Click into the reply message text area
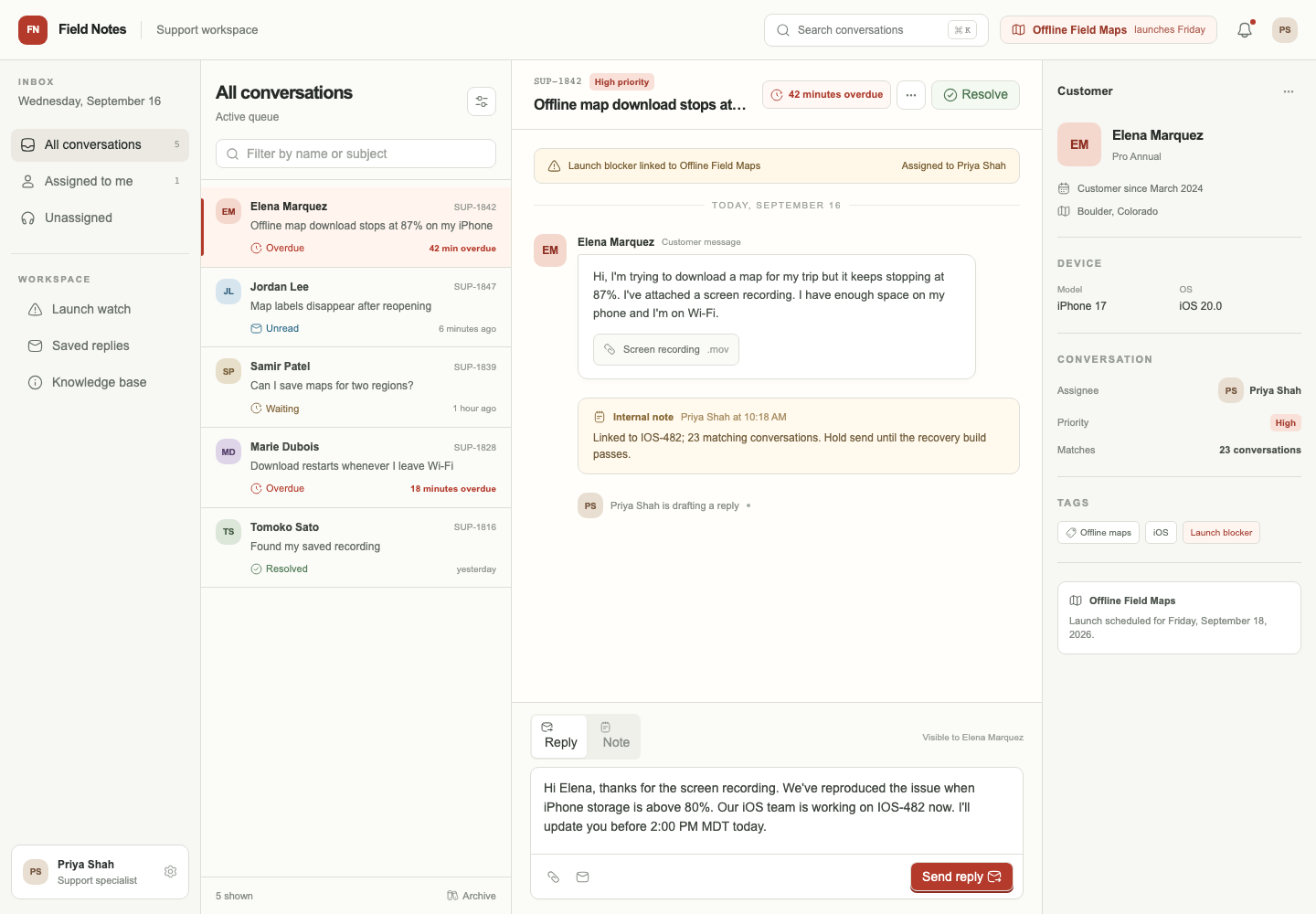Image resolution: width=1316 pixels, height=914 pixels. coord(777,811)
